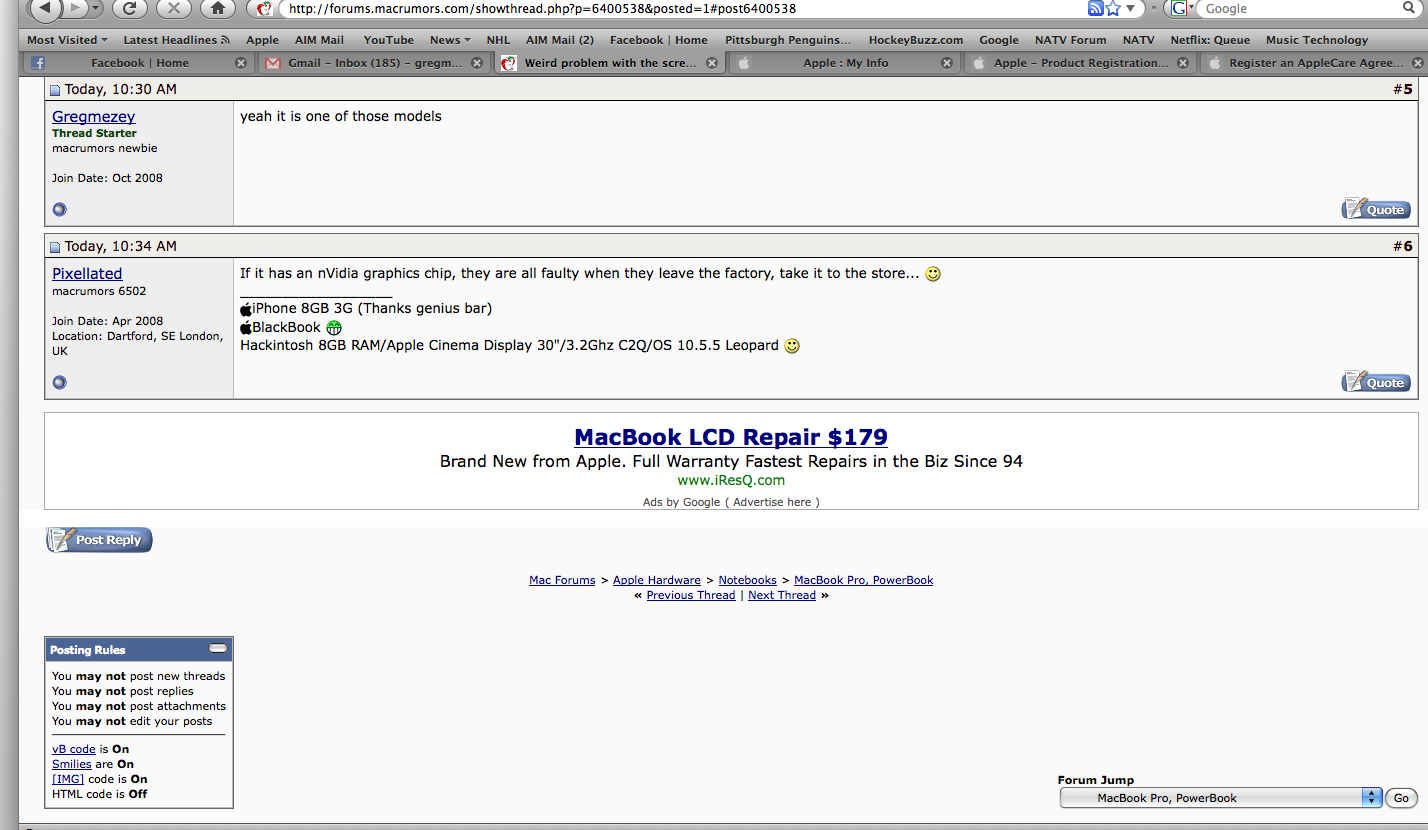1428x830 pixels.
Task: Go to Previous Thread
Action: [691, 595]
